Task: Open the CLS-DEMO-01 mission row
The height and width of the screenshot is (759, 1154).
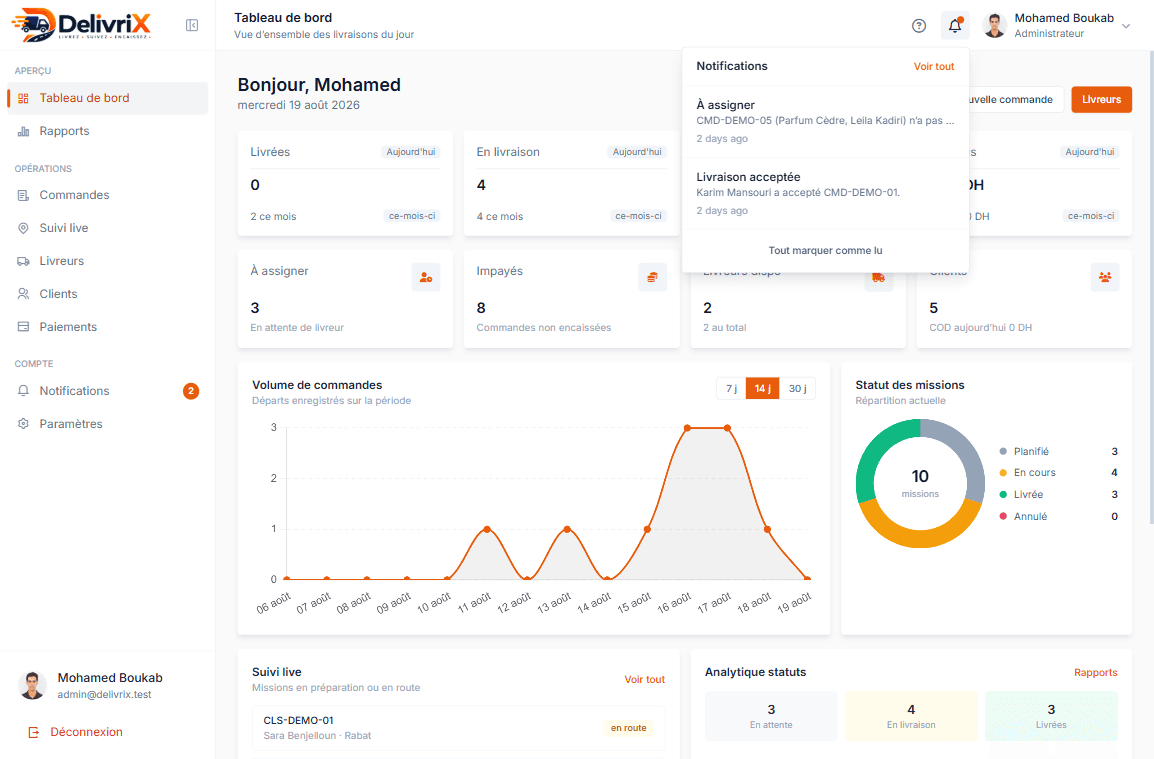Action: [459, 727]
